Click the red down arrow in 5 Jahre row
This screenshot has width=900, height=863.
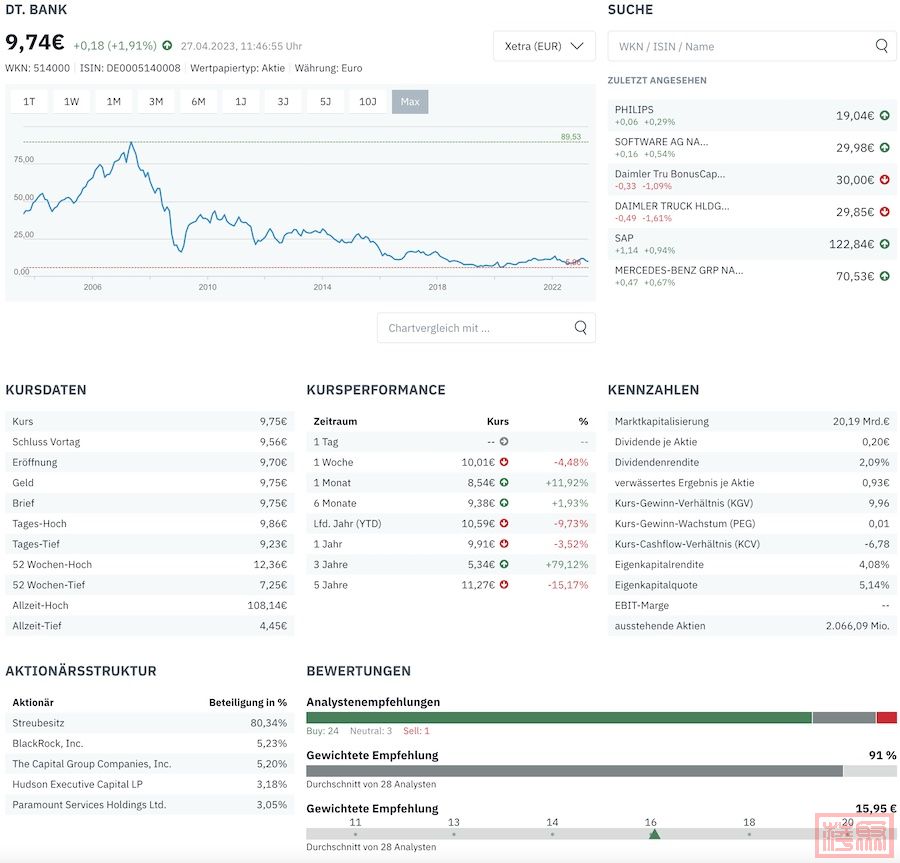click(x=504, y=585)
